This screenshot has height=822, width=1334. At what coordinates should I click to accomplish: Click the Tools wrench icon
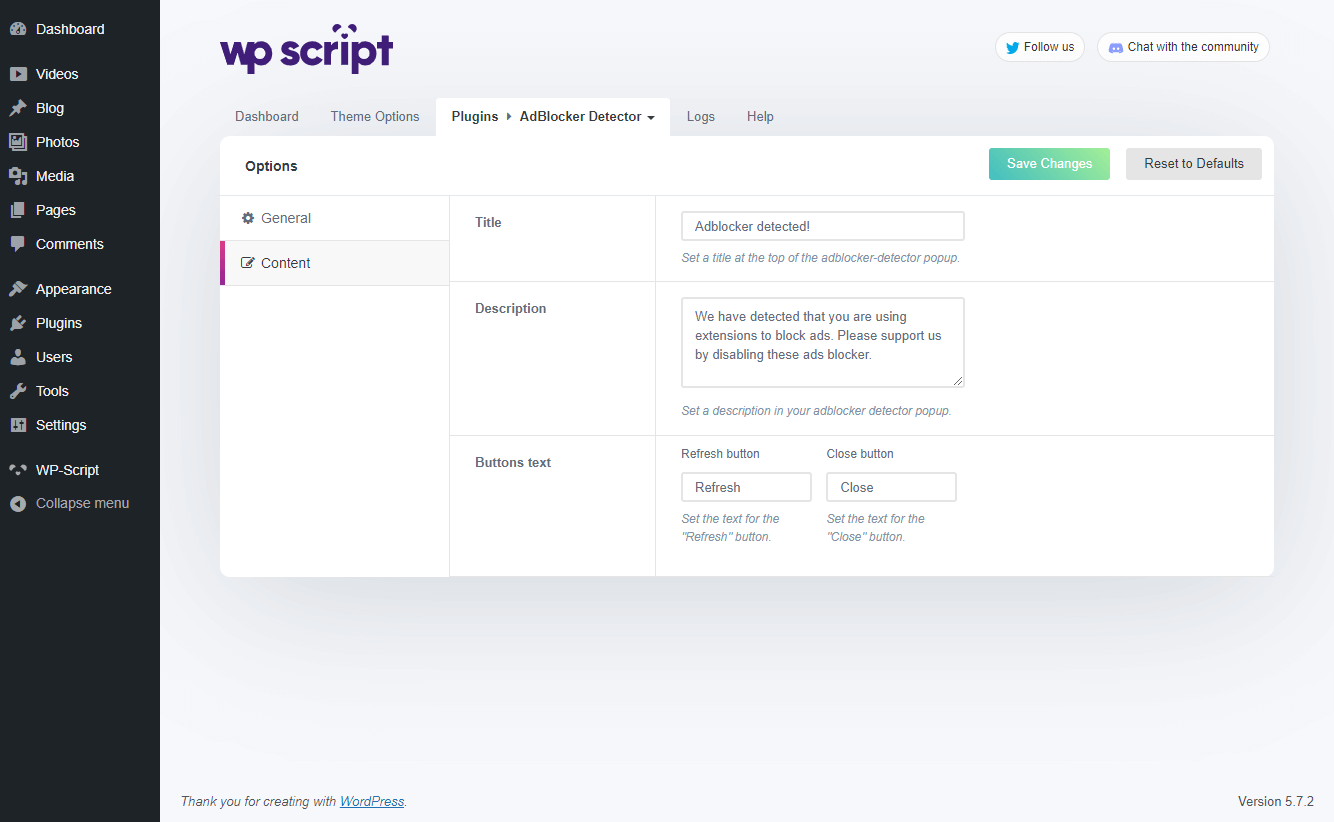(18, 391)
